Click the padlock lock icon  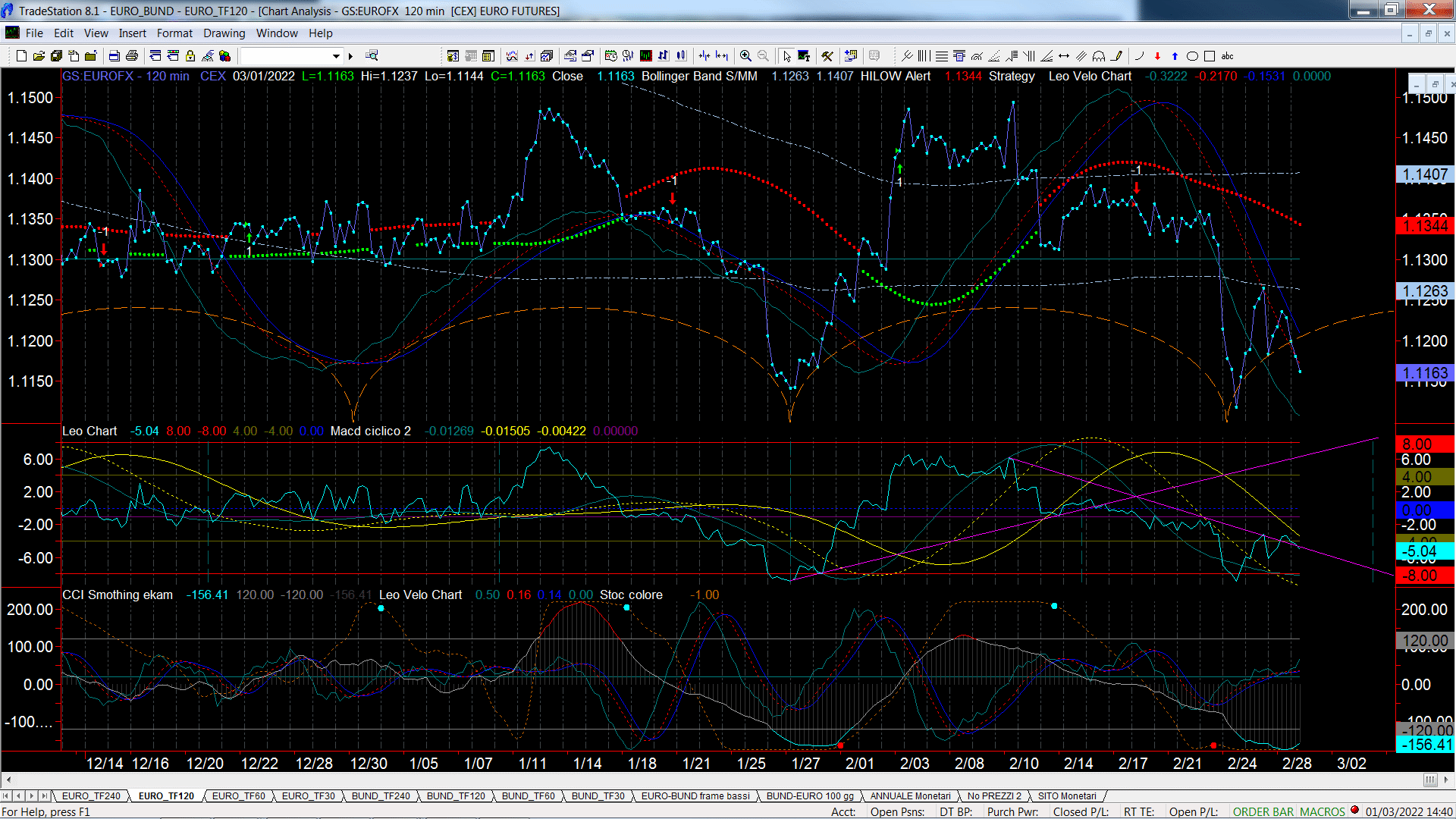(x=190, y=56)
